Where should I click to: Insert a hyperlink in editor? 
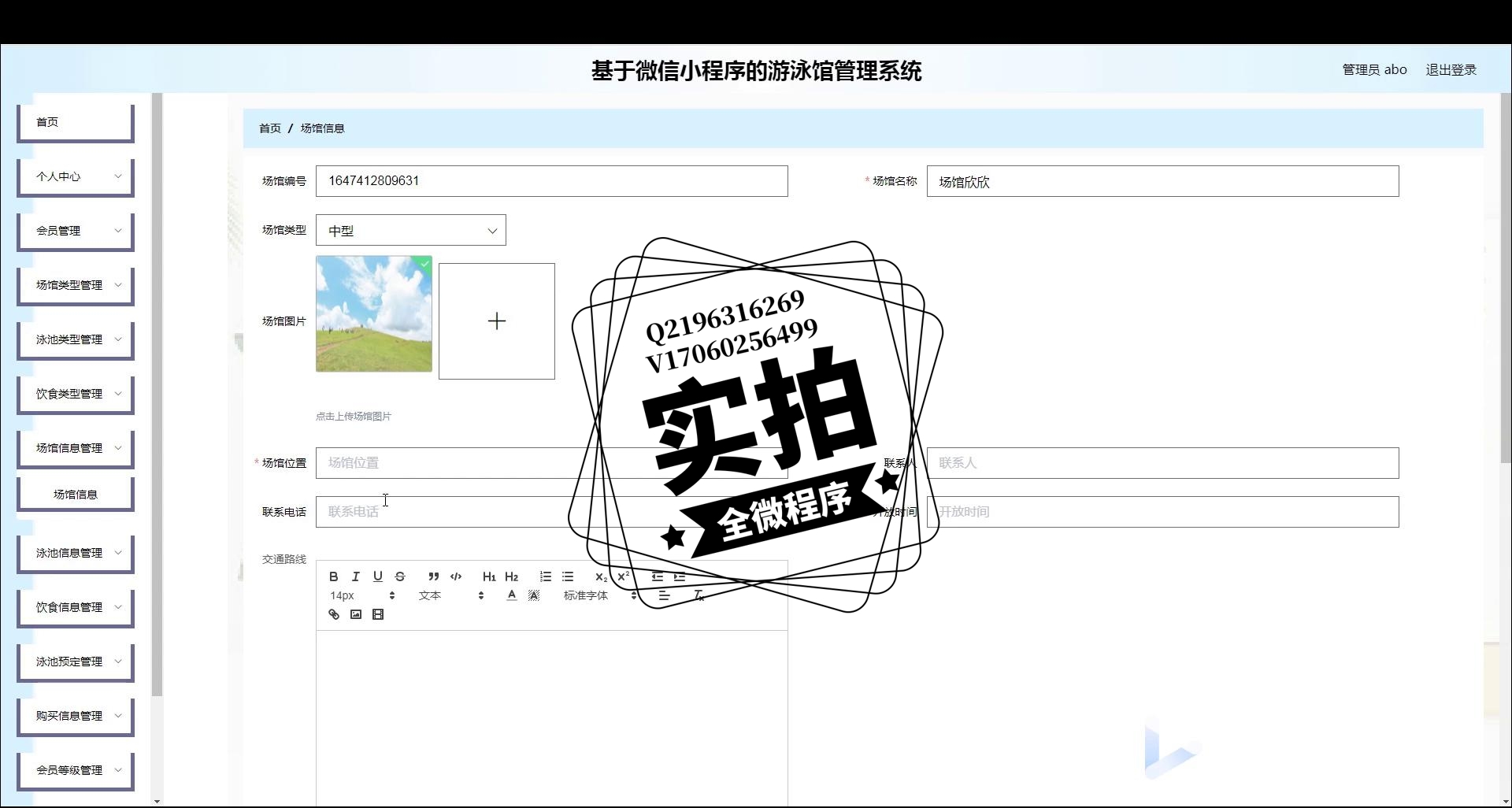pyautogui.click(x=334, y=614)
